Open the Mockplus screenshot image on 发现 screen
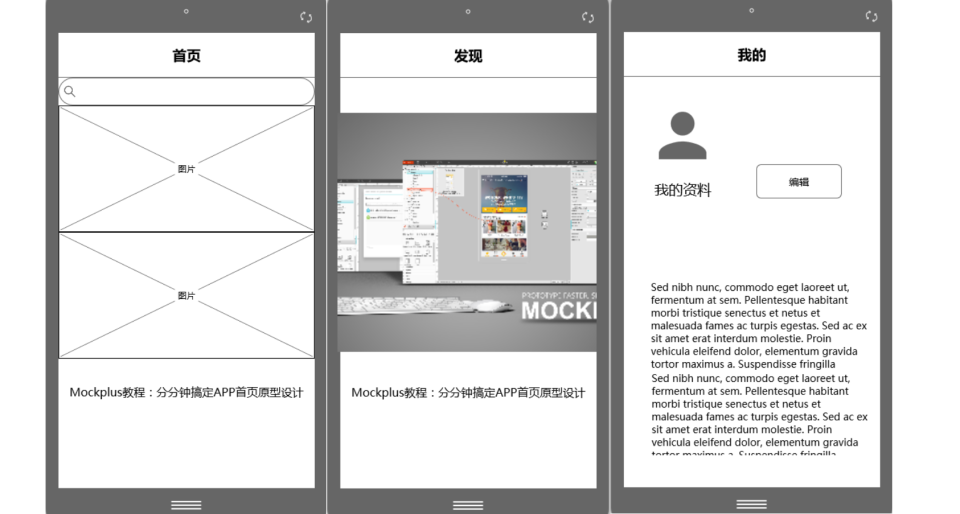 coord(467,232)
